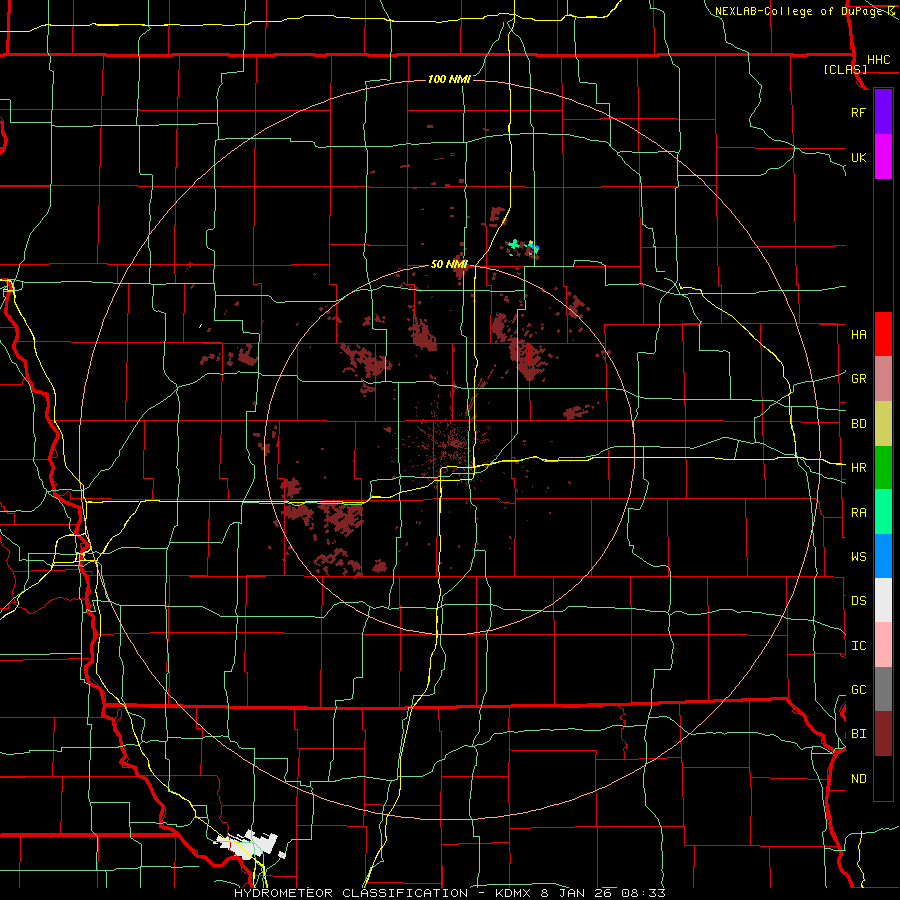Click the green-blue rain echo cluster
The height and width of the screenshot is (900, 900).
[523, 247]
